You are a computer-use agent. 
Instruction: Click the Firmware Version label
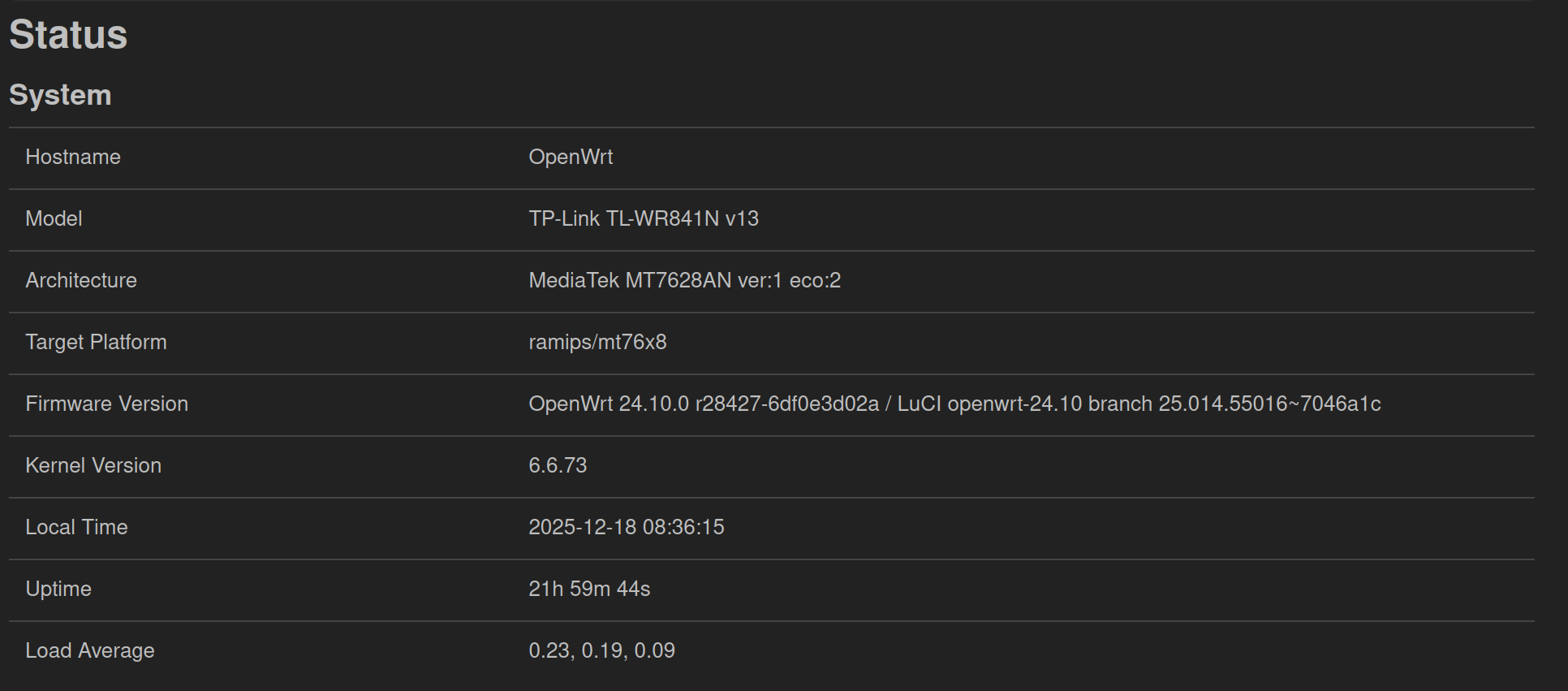pyautogui.click(x=106, y=404)
